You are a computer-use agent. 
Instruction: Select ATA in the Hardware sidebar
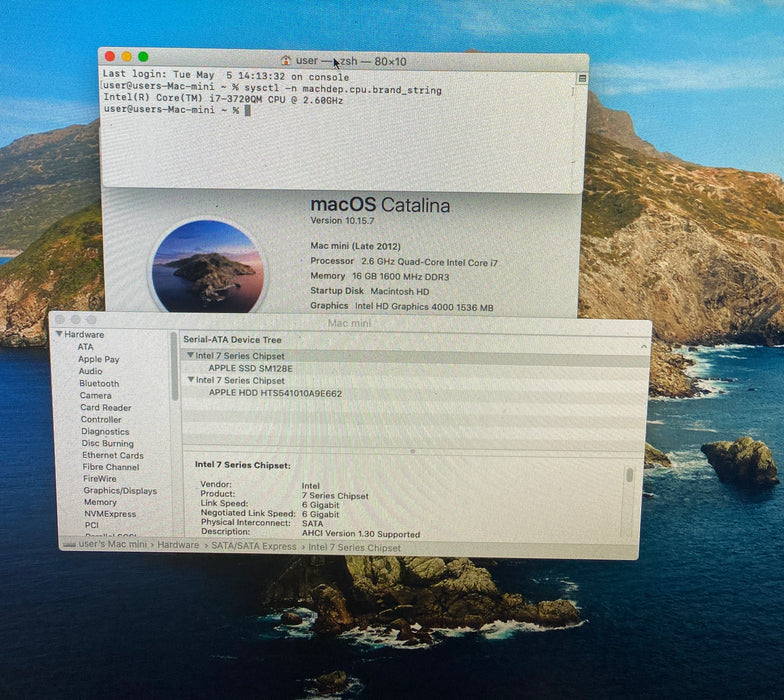(x=86, y=346)
